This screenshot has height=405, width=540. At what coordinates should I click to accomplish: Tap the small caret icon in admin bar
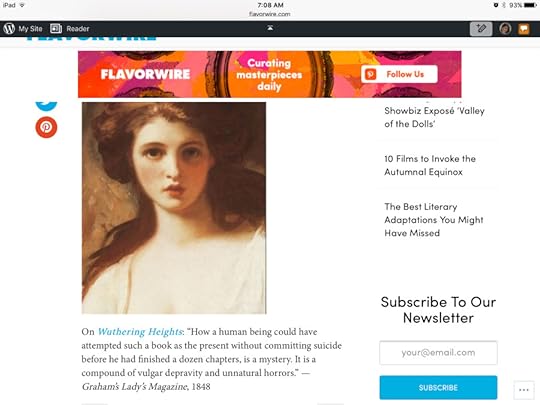tap(270, 28)
